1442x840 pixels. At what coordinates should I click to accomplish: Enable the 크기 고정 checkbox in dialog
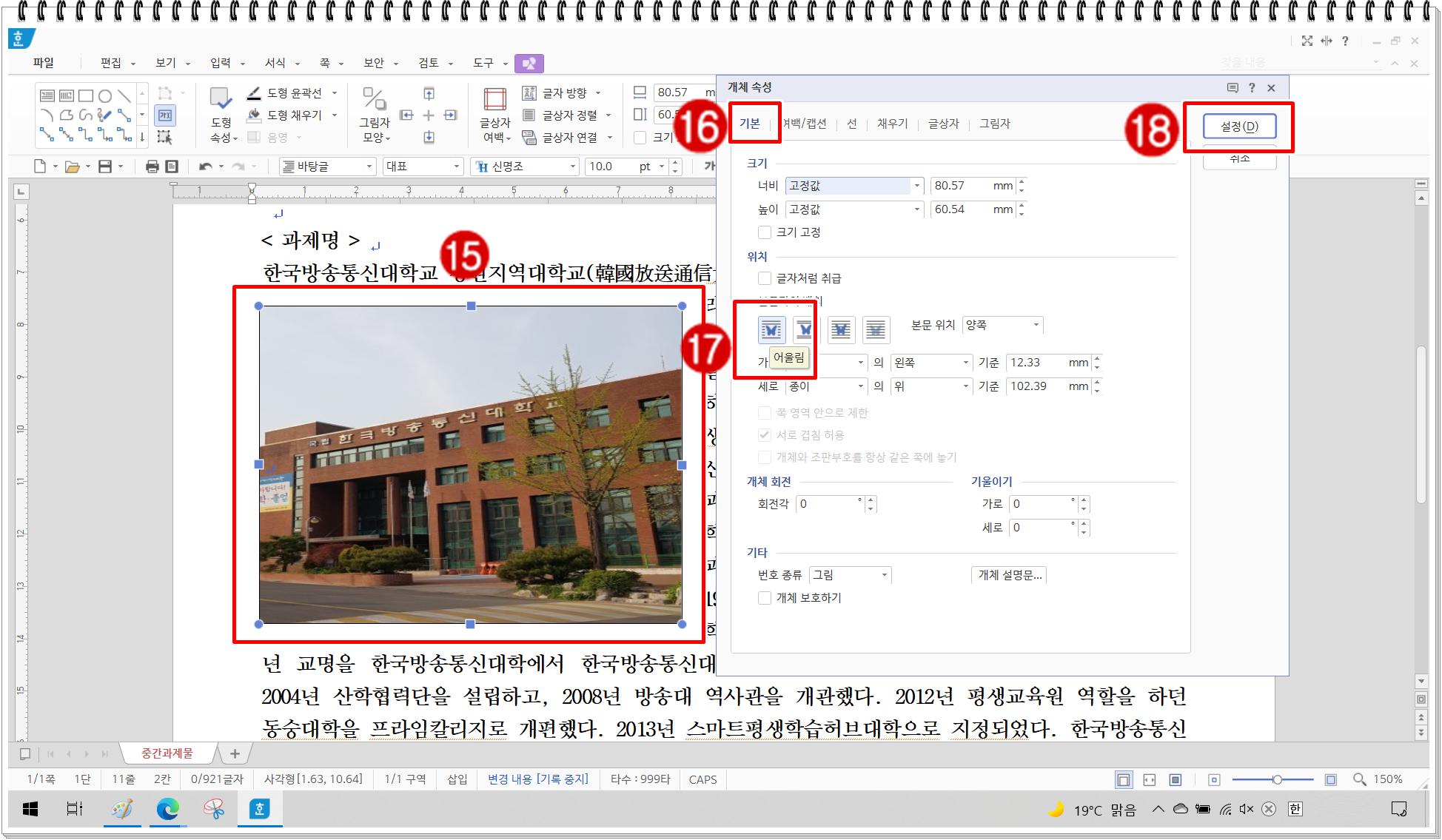coord(765,232)
